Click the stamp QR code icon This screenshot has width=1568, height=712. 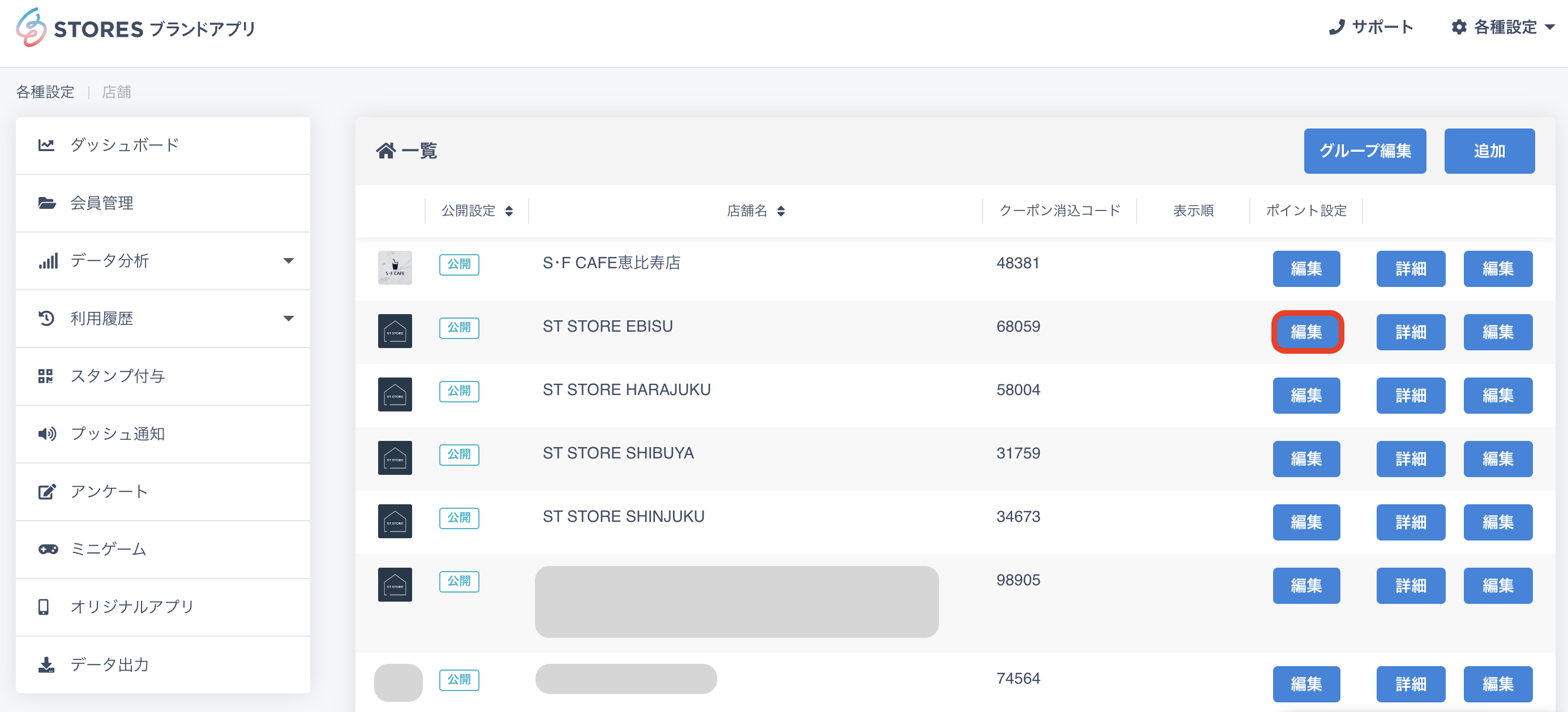click(46, 376)
